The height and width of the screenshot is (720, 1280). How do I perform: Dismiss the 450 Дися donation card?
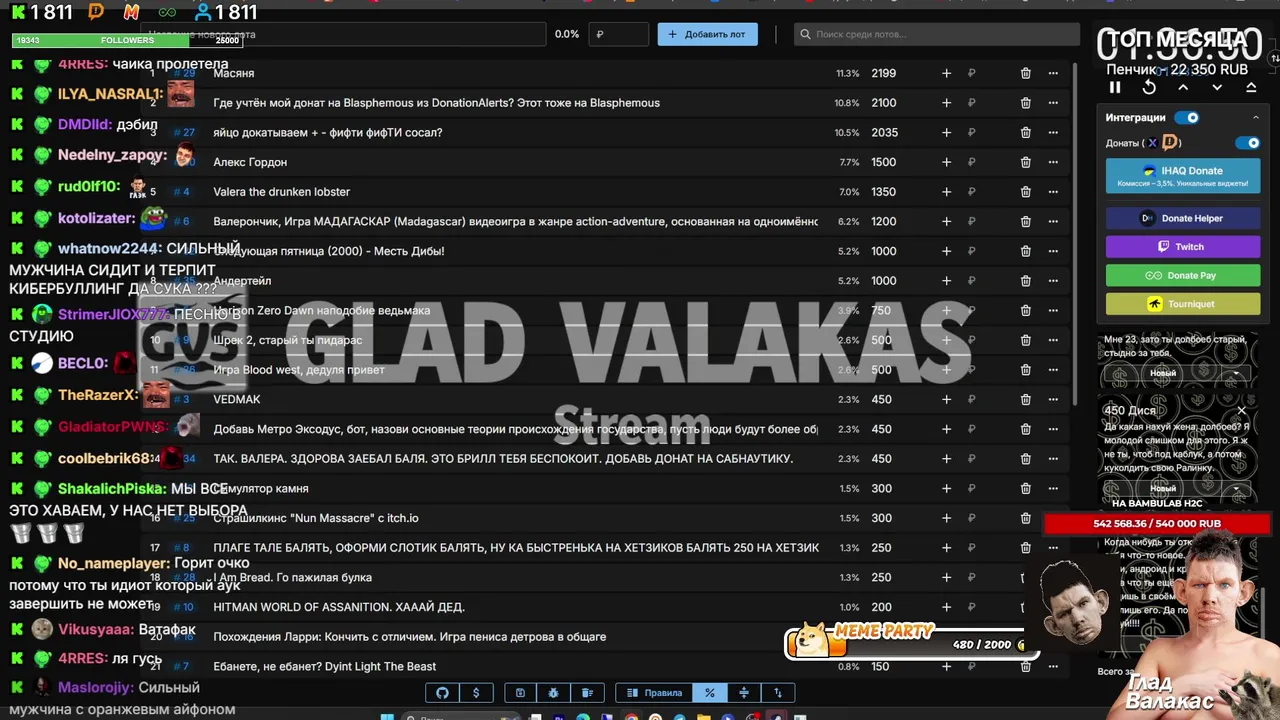pyautogui.click(x=1241, y=410)
